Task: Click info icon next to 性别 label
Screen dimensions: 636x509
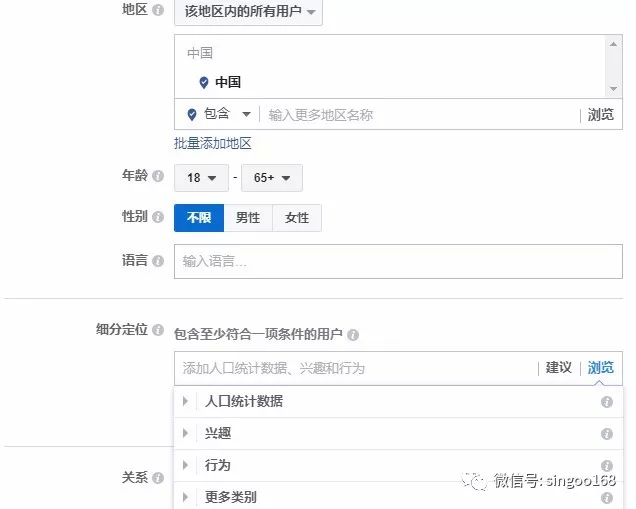Action: point(158,217)
